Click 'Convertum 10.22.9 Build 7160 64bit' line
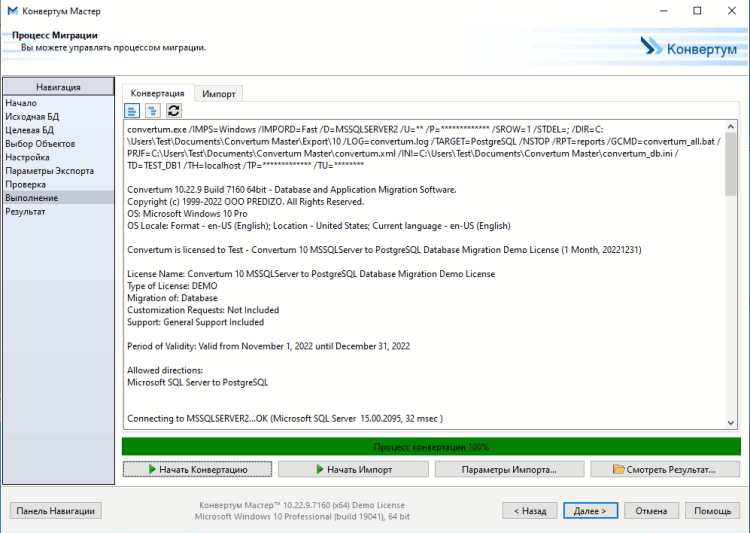 292,189
